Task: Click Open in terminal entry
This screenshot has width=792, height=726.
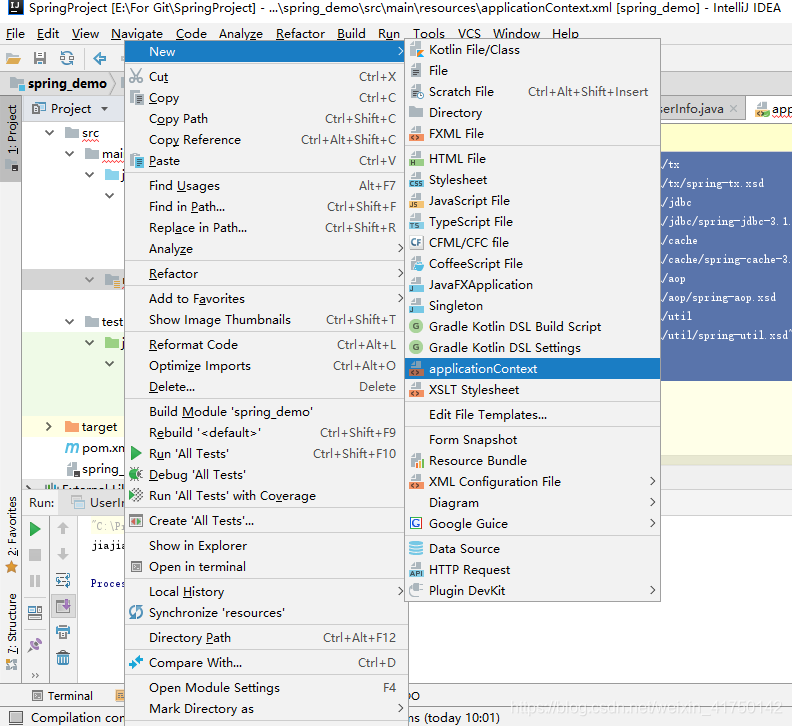Action: (x=265, y=567)
